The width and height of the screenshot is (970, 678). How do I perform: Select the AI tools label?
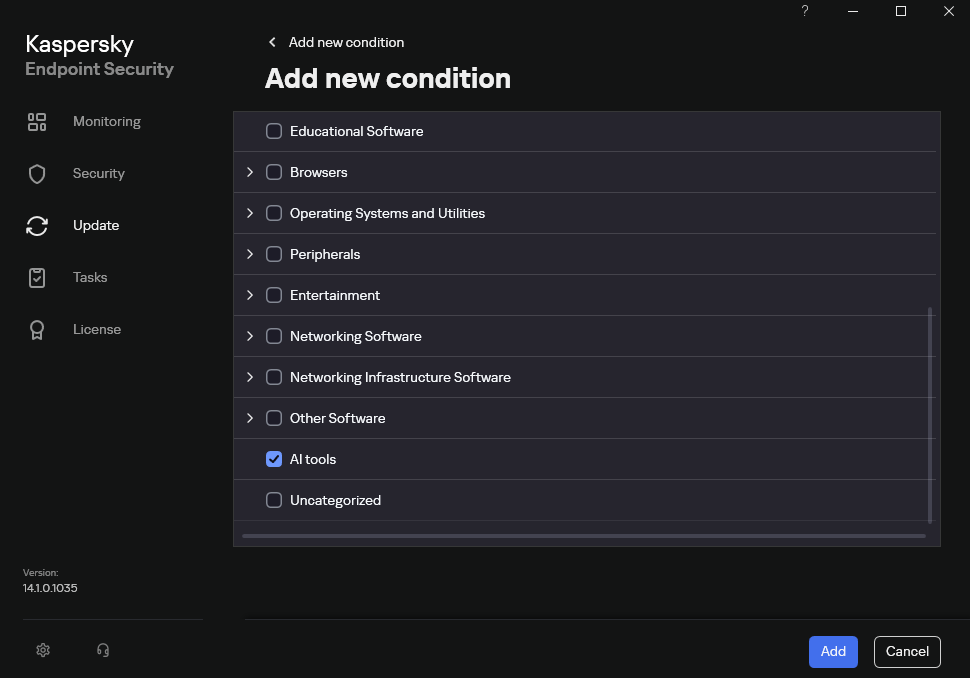click(313, 459)
